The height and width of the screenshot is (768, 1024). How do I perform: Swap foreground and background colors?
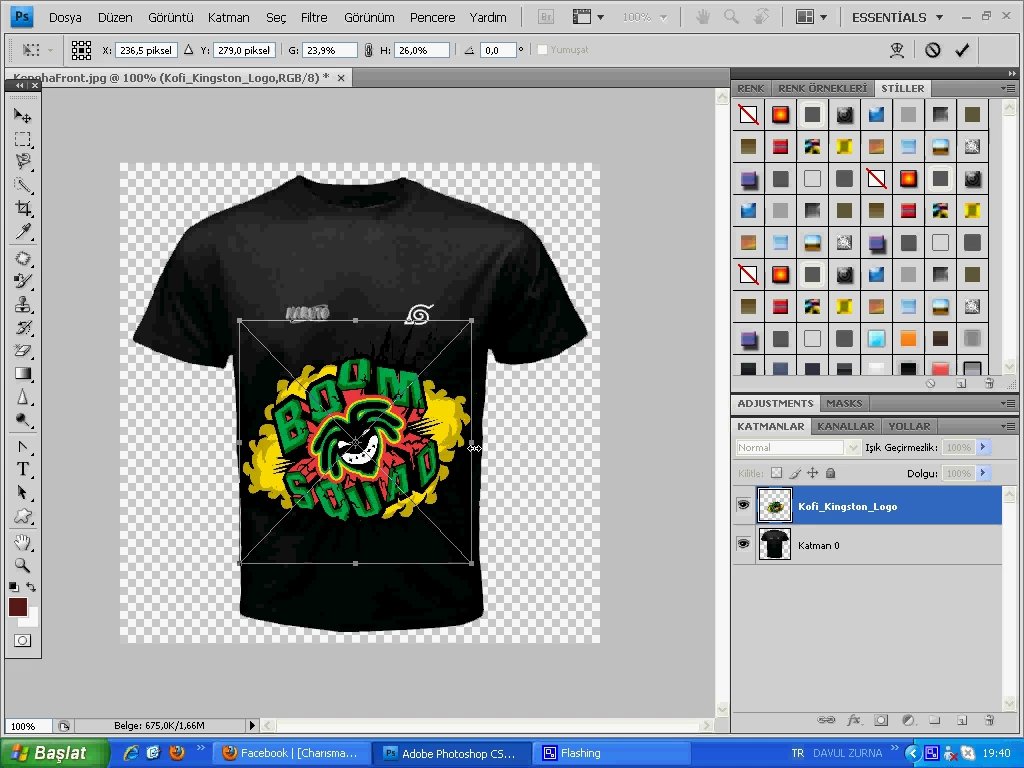click(x=31, y=587)
